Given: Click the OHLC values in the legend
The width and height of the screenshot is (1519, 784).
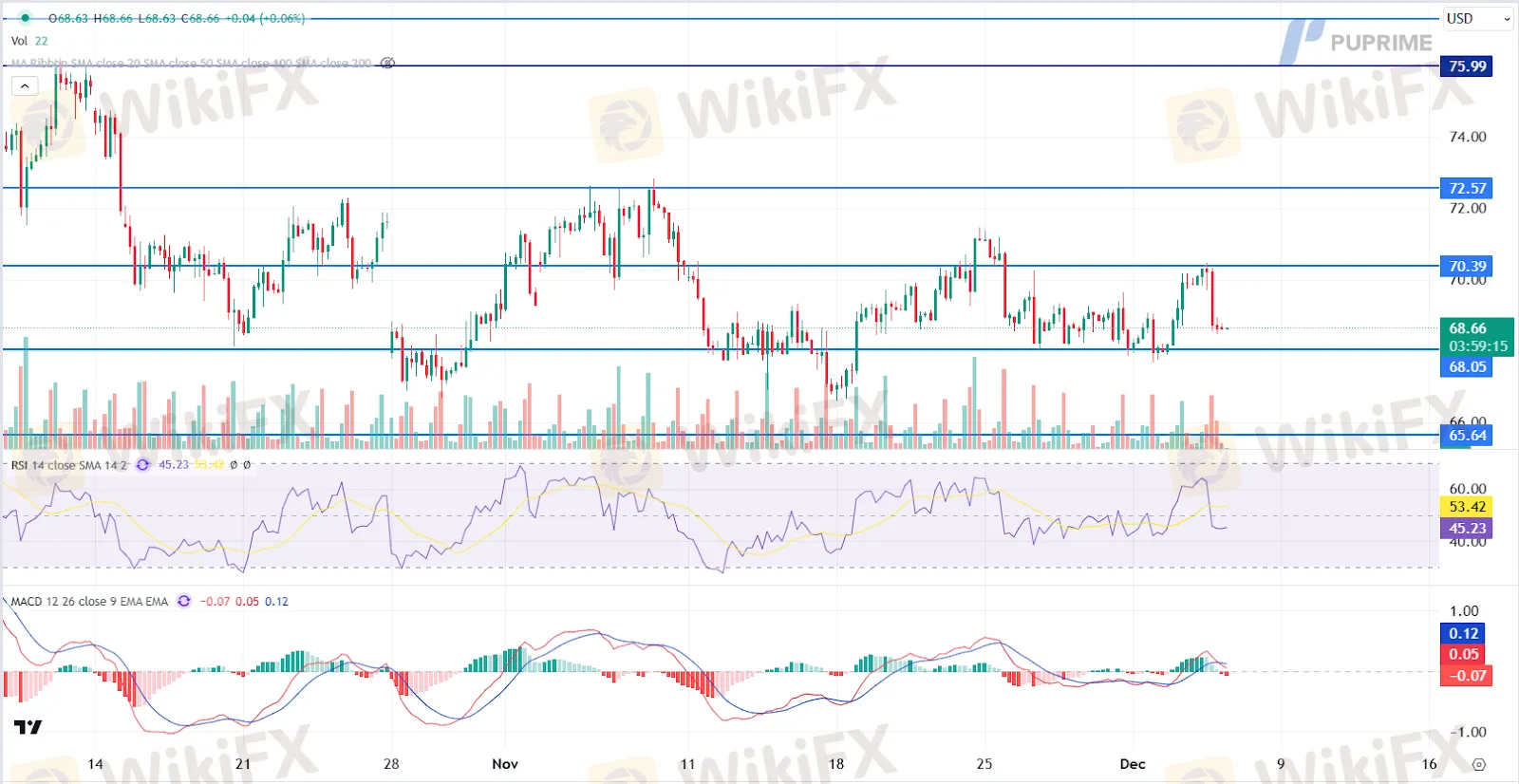Looking at the screenshot, I should [x=177, y=18].
